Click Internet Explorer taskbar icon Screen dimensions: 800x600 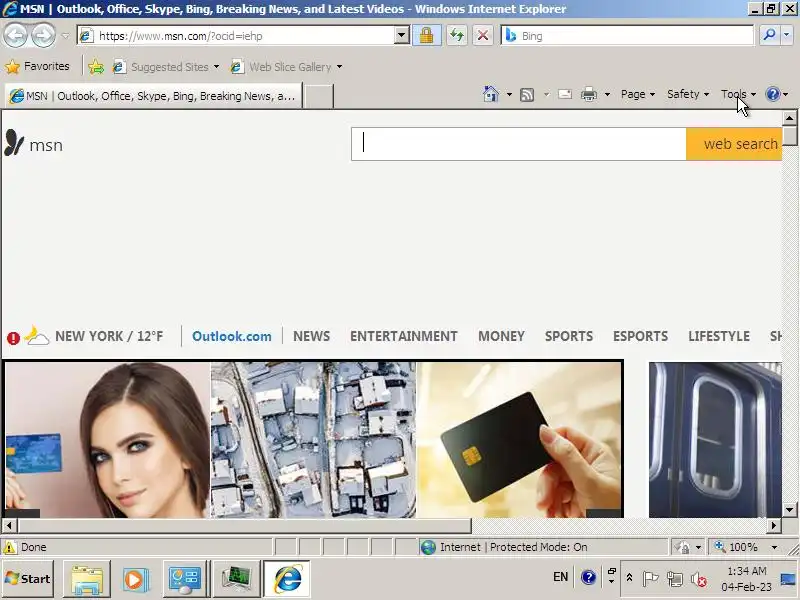(287, 579)
